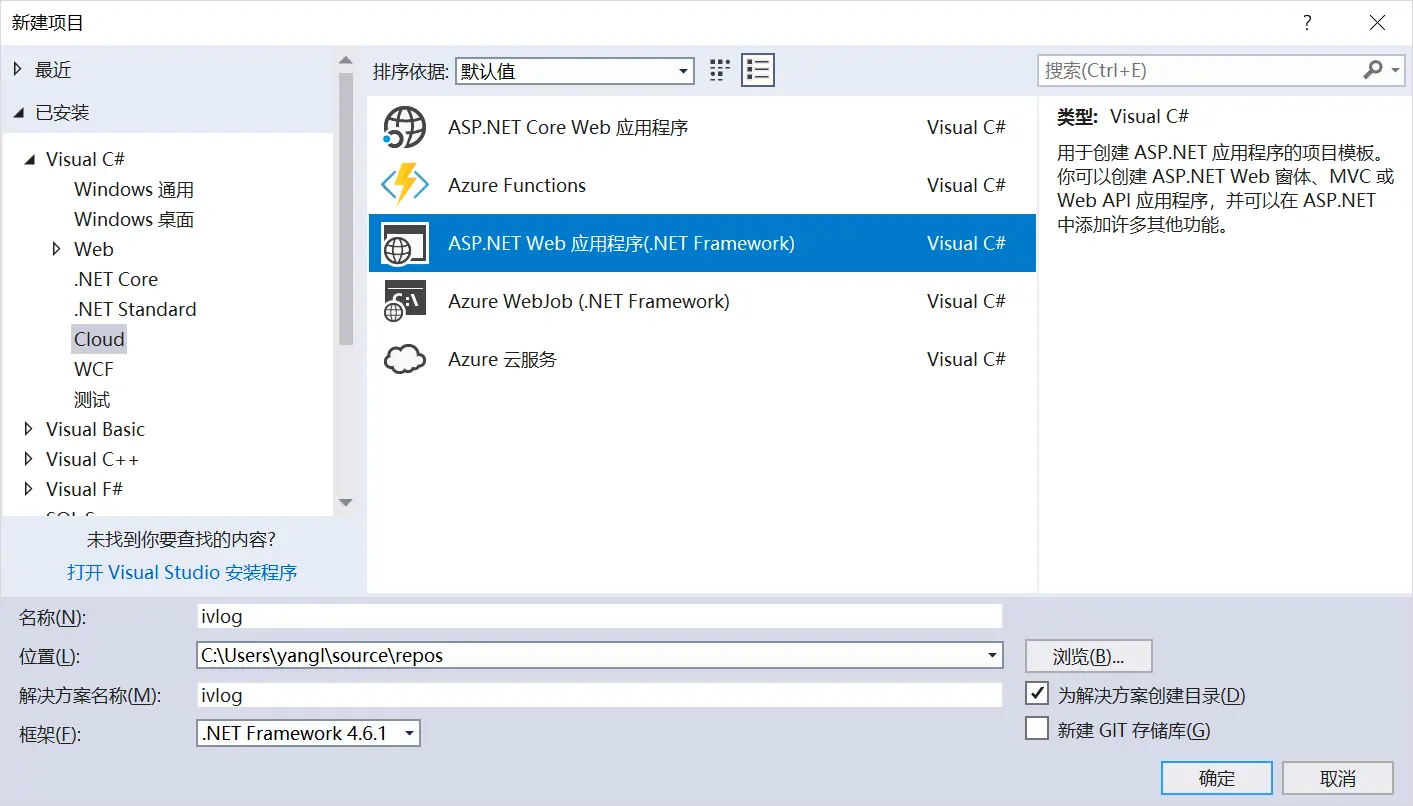Click the ASP.NET Core Web application icon

pos(405,127)
